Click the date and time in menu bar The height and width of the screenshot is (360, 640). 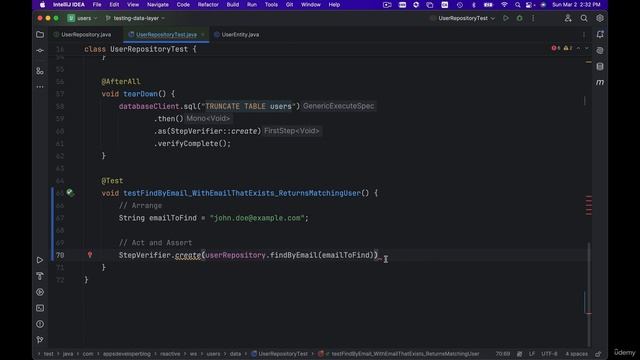576,5
